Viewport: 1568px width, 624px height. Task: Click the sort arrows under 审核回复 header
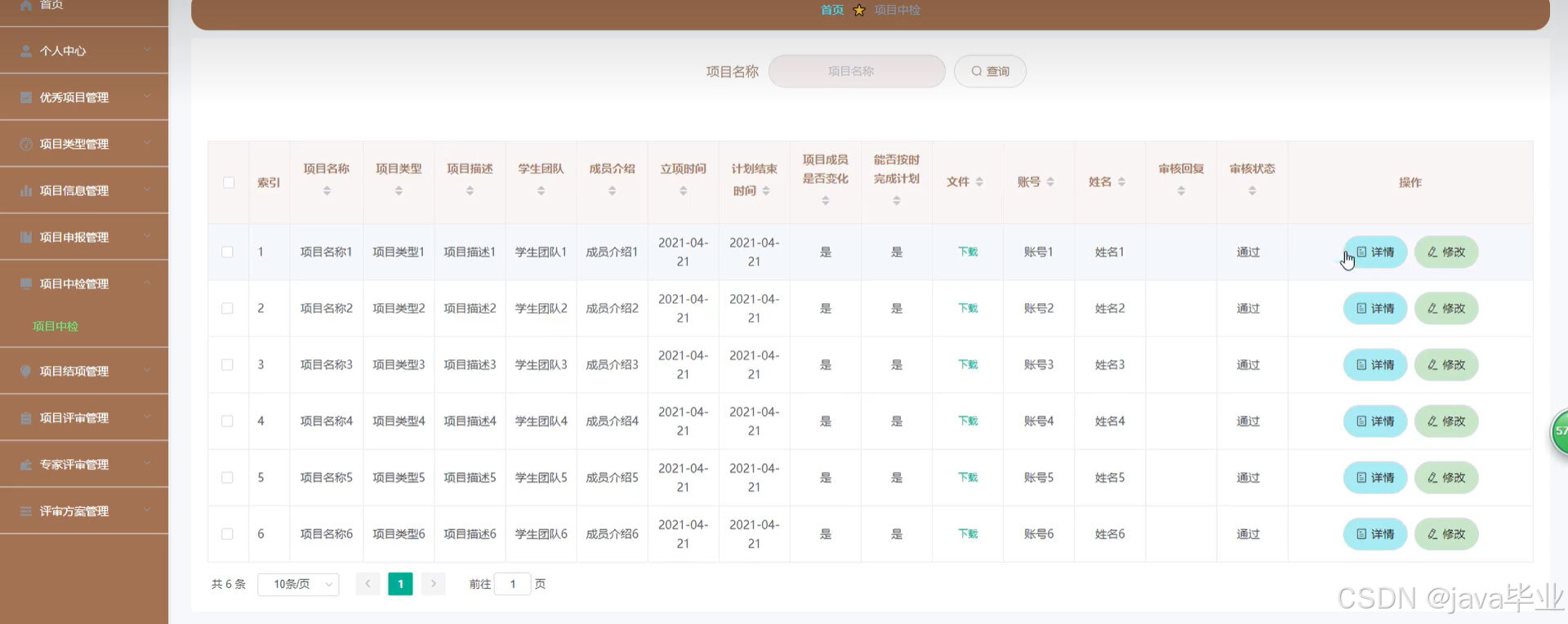pos(1181,190)
